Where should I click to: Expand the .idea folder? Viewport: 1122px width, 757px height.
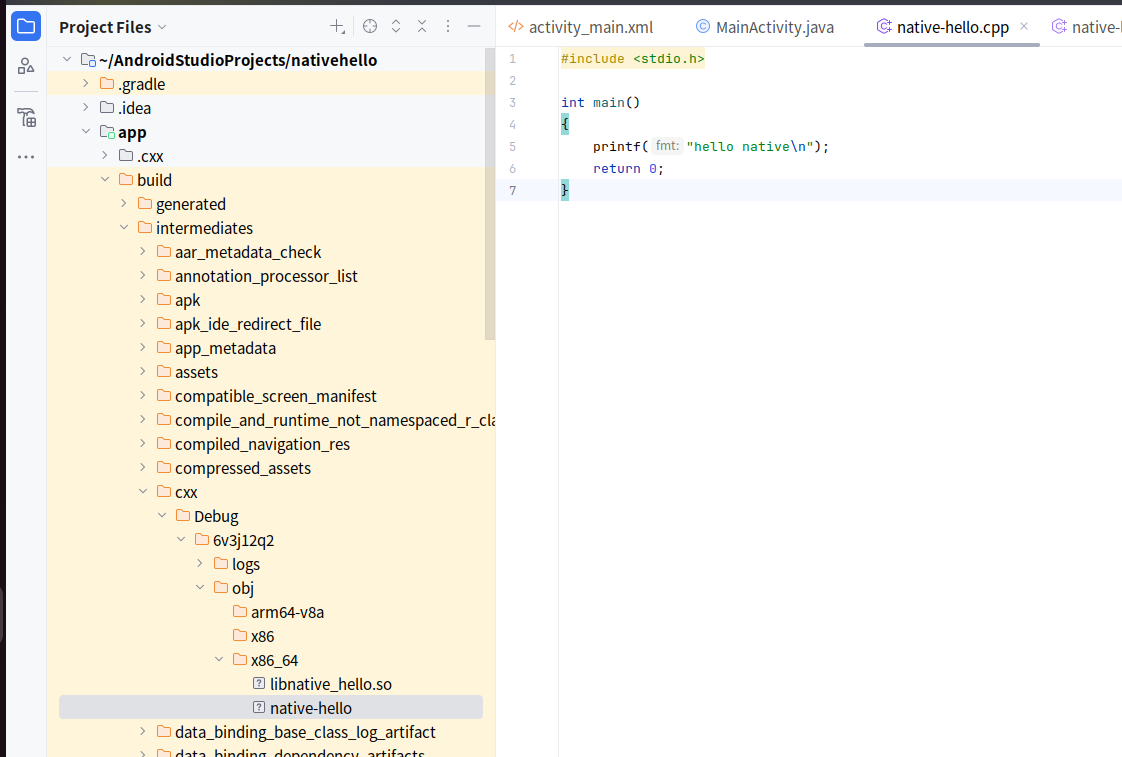[86, 107]
